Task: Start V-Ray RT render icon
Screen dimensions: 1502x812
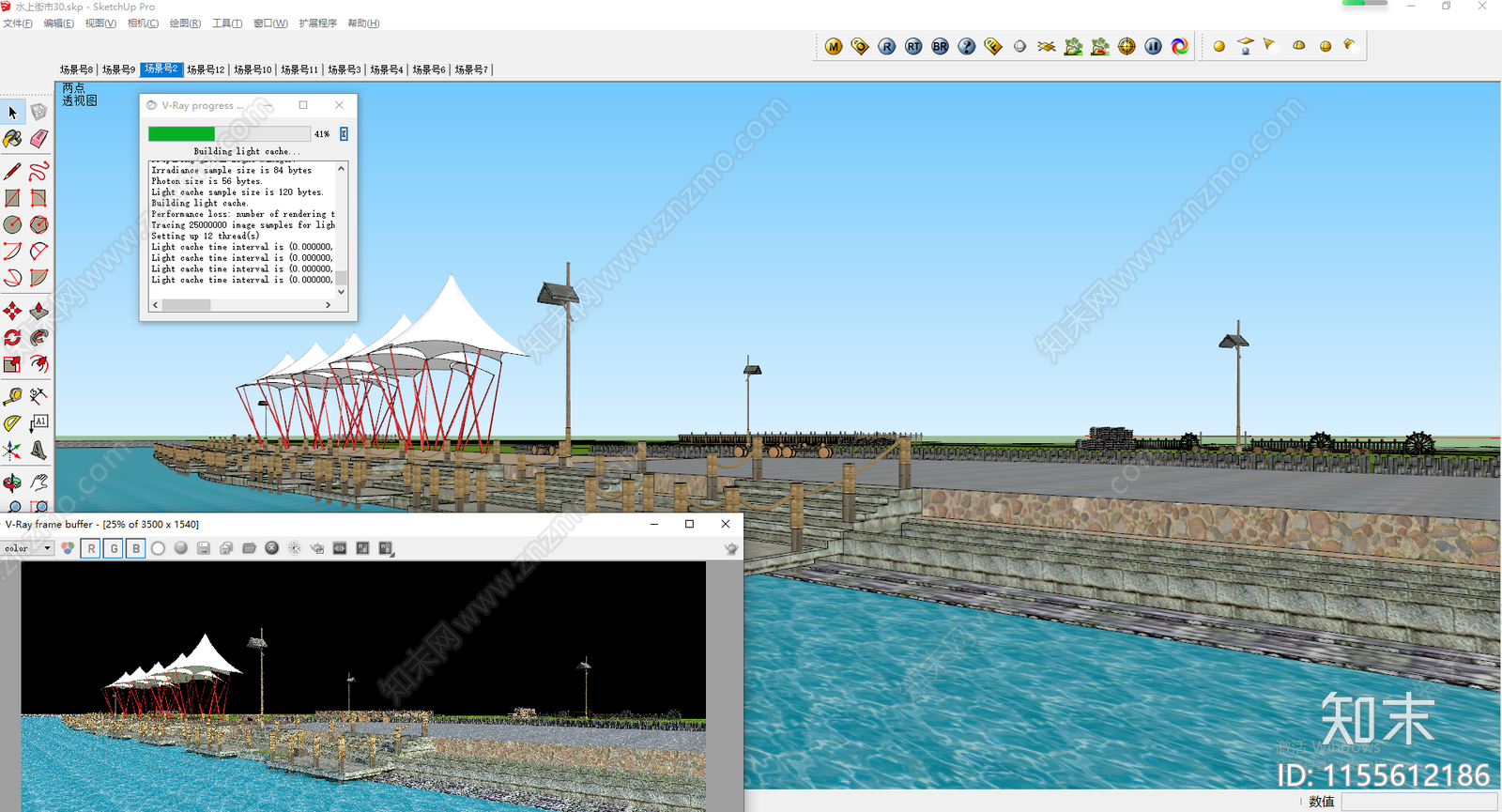Action: (x=913, y=46)
